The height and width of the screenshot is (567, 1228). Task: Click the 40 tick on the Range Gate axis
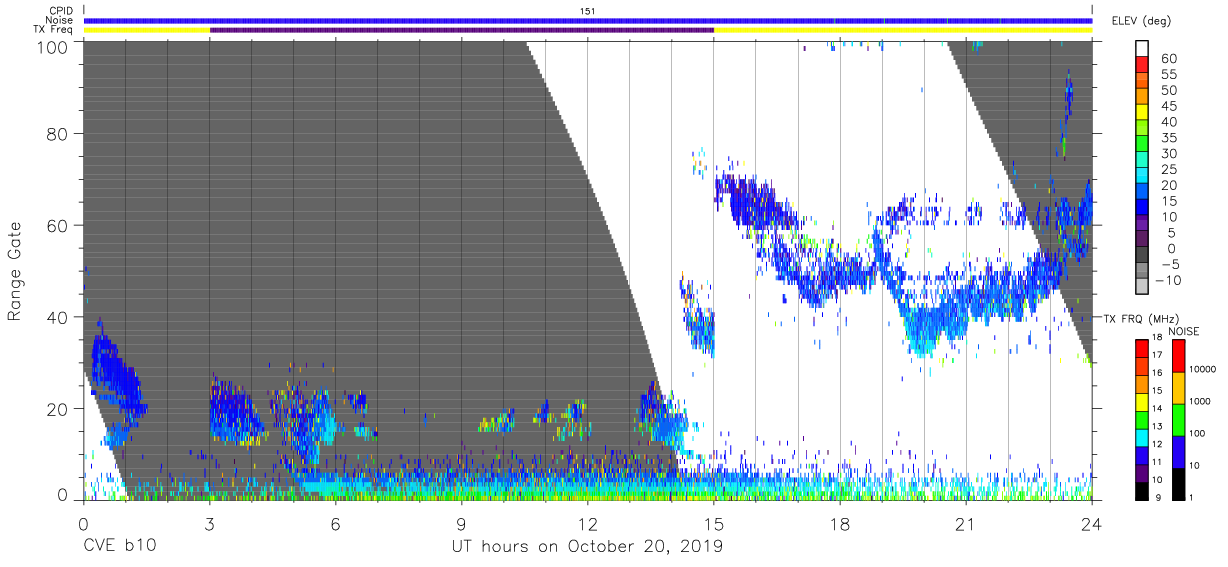(58, 317)
